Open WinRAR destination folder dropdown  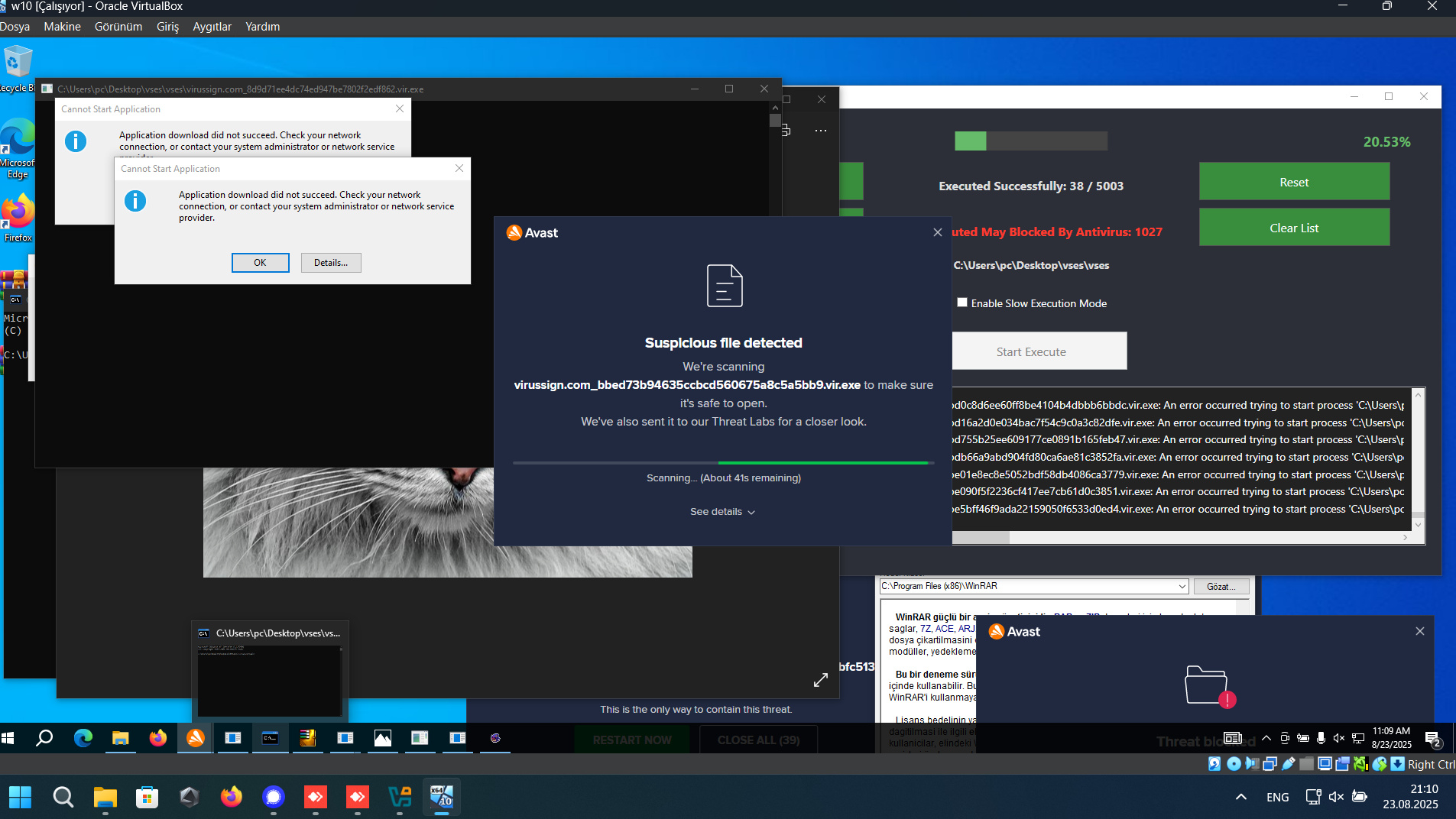[x=1182, y=587]
